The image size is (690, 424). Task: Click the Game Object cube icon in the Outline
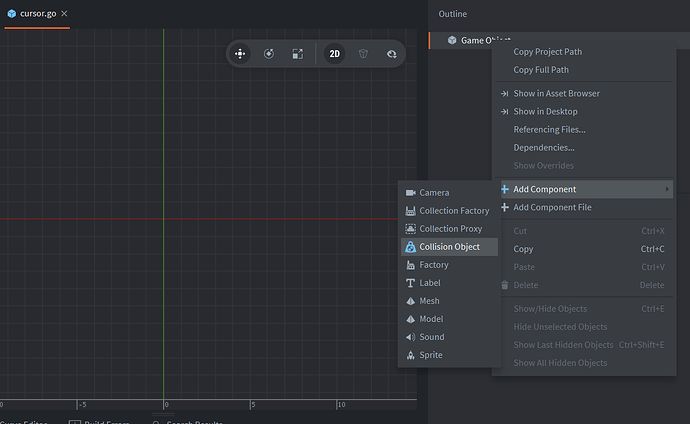point(452,40)
